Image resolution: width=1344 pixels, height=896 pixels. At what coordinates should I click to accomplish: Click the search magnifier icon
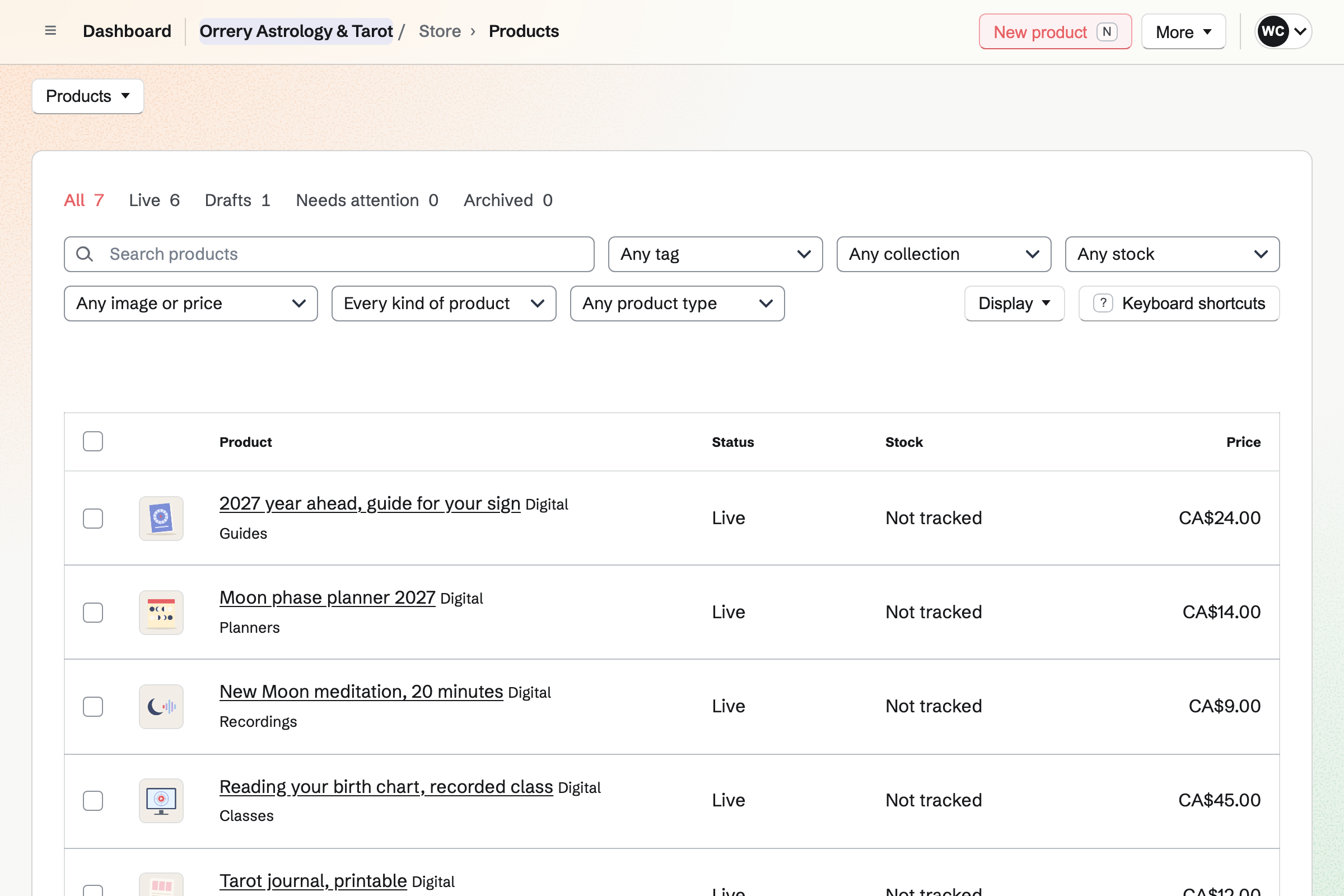pos(85,254)
